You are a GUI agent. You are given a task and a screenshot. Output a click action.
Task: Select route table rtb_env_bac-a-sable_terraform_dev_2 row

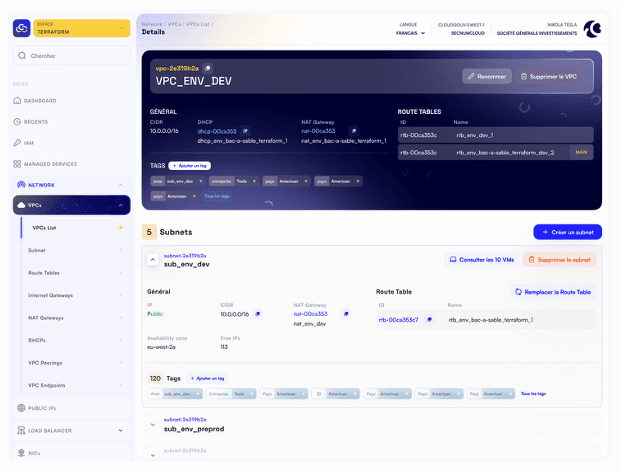pos(495,152)
